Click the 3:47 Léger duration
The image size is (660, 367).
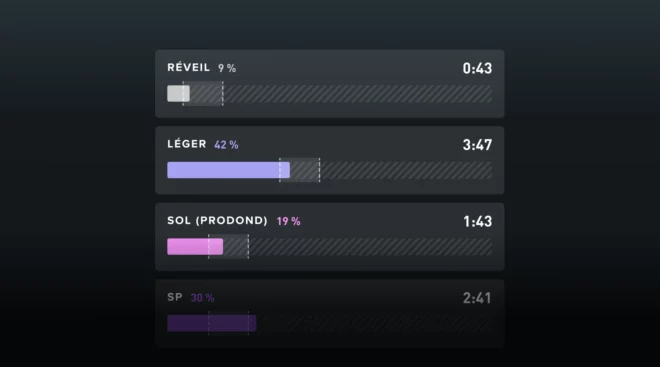click(x=477, y=145)
